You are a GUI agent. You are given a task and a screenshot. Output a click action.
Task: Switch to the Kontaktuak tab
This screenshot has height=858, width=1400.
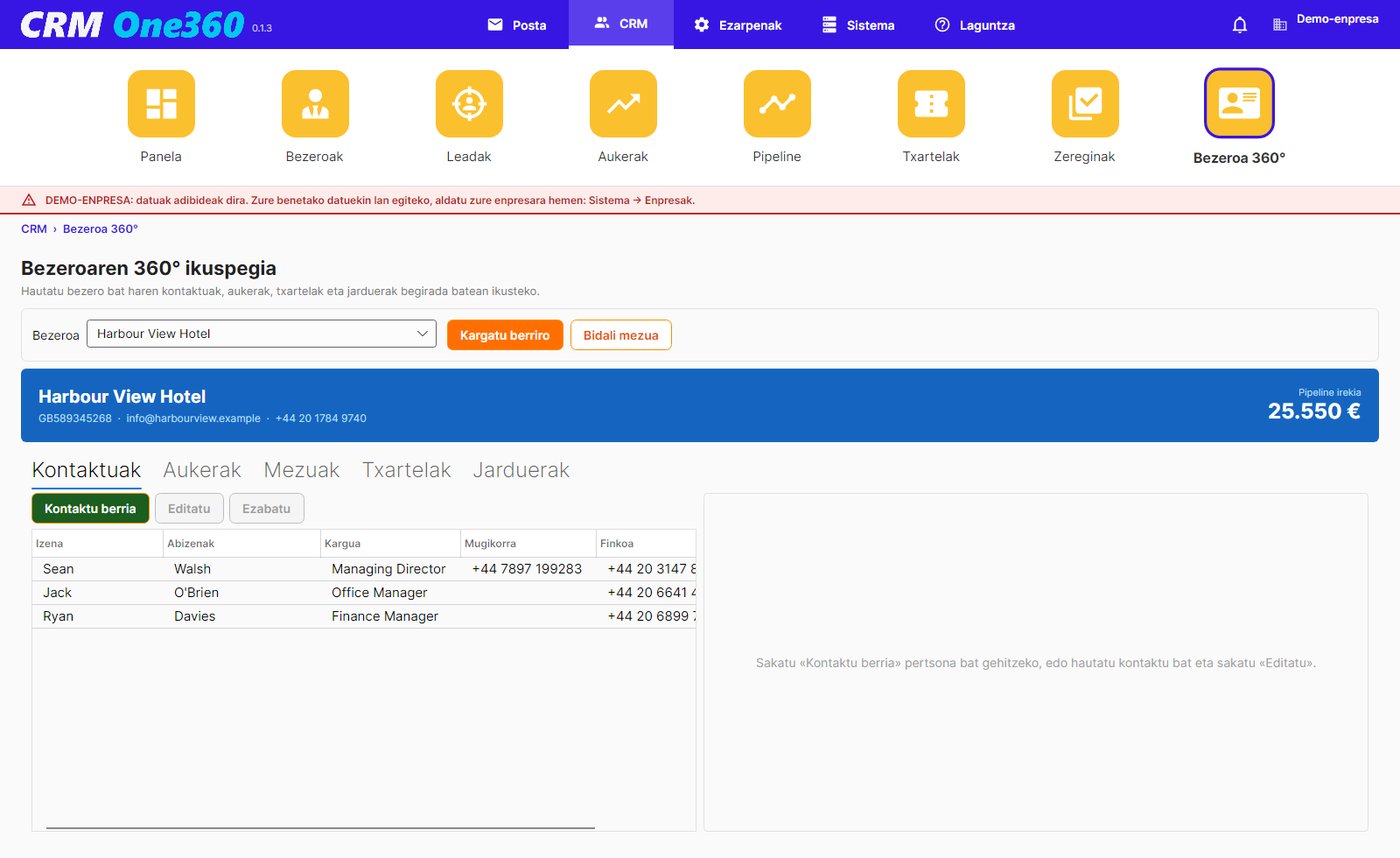pyautogui.click(x=86, y=470)
